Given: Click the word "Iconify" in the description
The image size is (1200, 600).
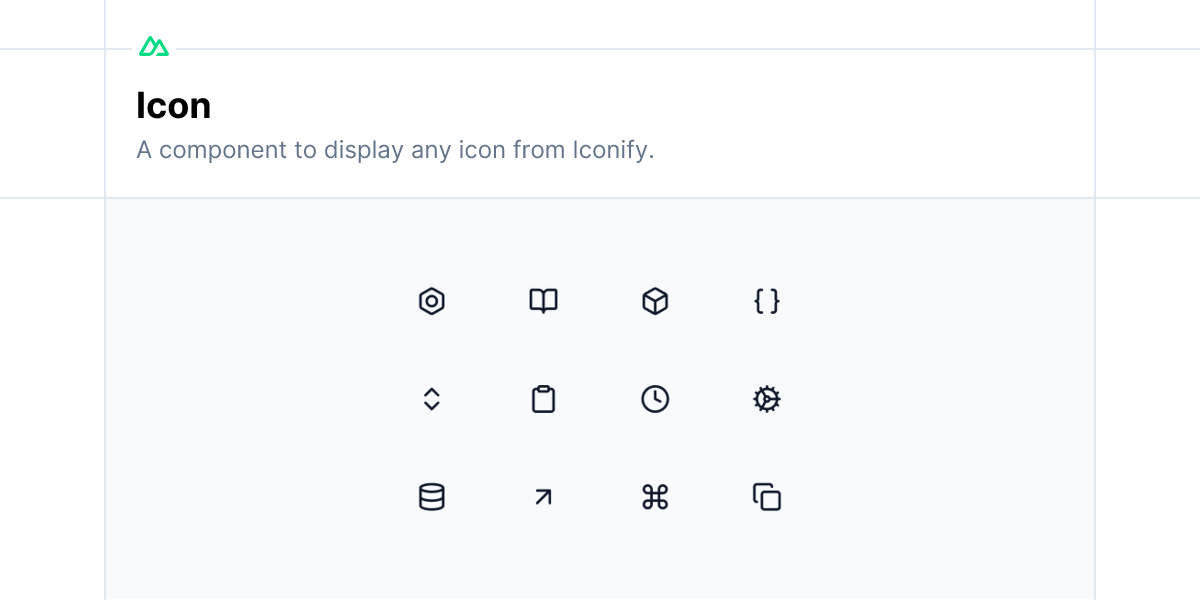Looking at the screenshot, I should pos(612,151).
